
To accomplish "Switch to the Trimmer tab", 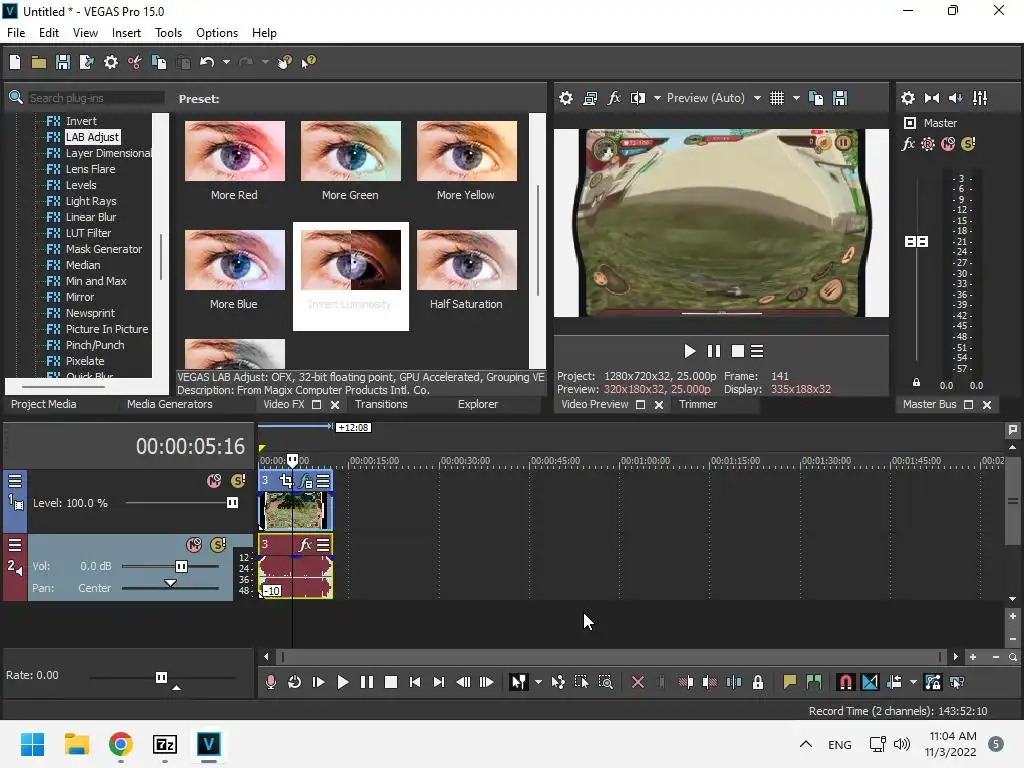I will (x=698, y=404).
